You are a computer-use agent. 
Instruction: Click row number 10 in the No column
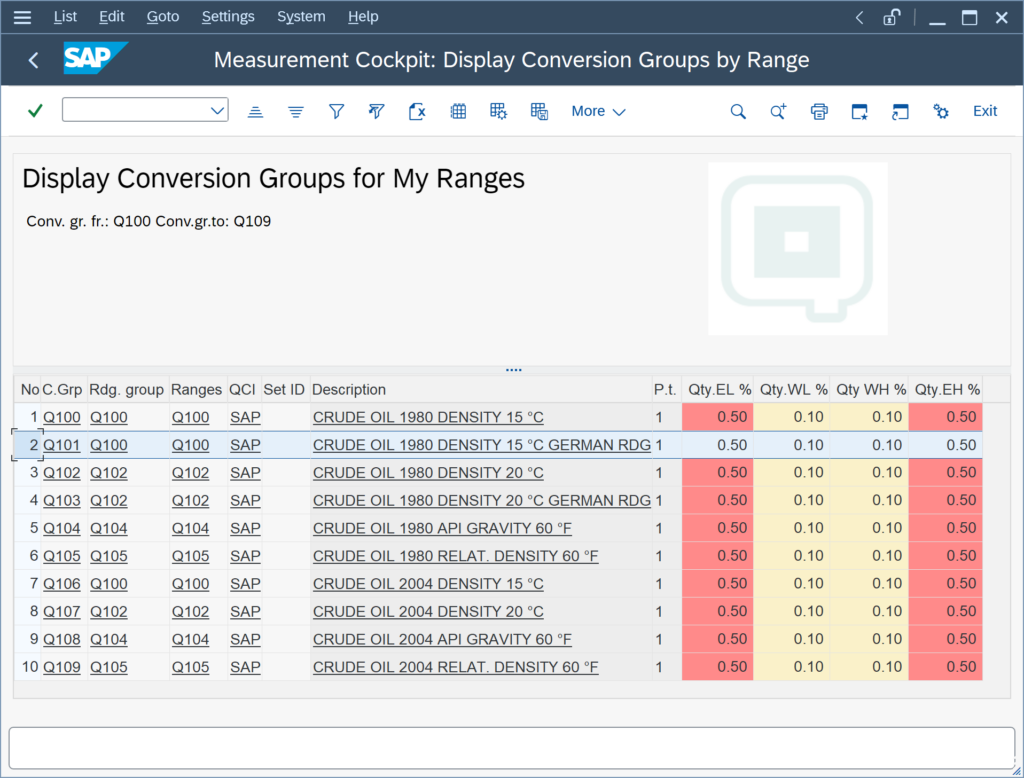pyautogui.click(x=30, y=667)
